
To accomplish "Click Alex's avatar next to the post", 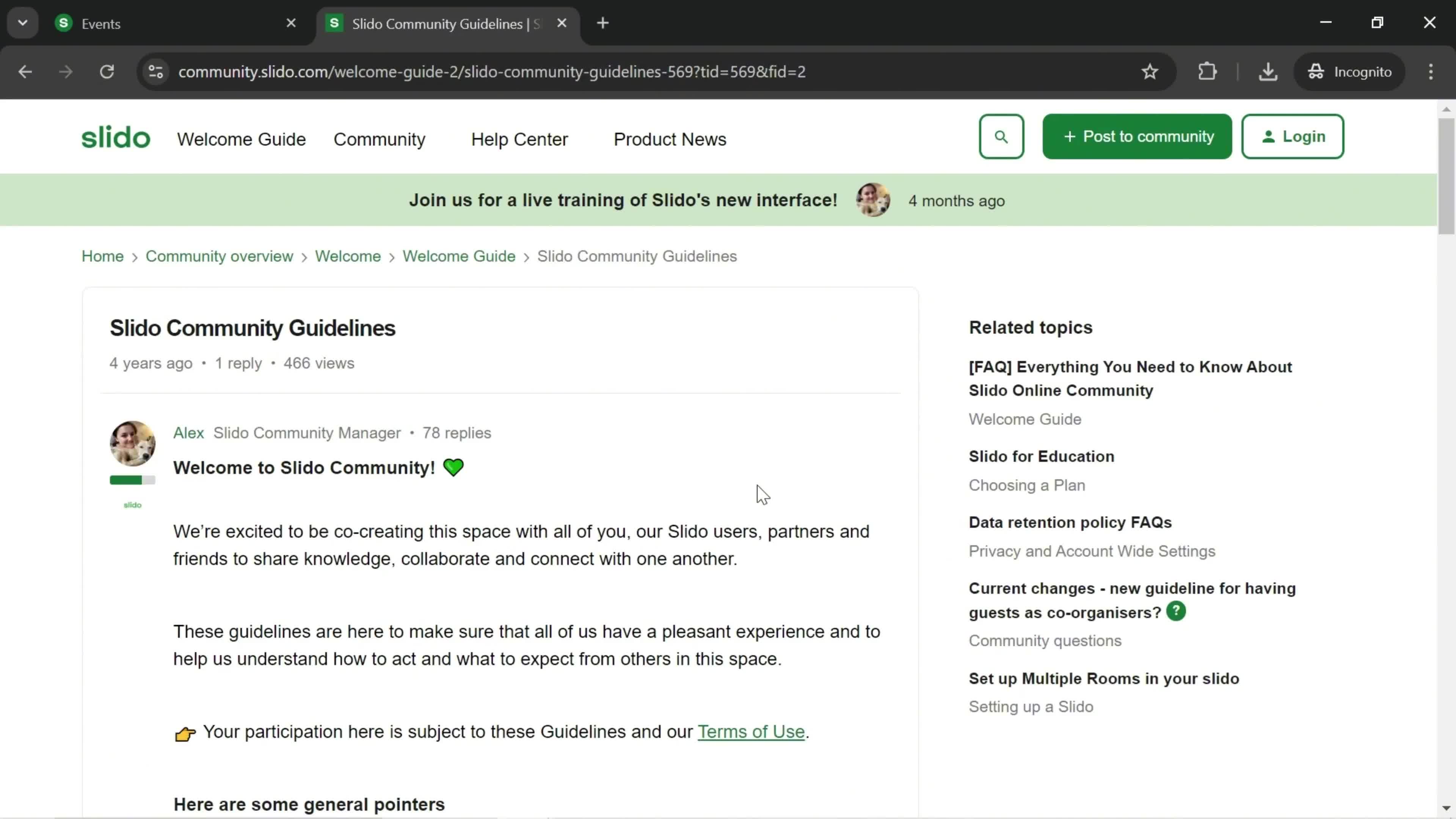I will [x=132, y=443].
